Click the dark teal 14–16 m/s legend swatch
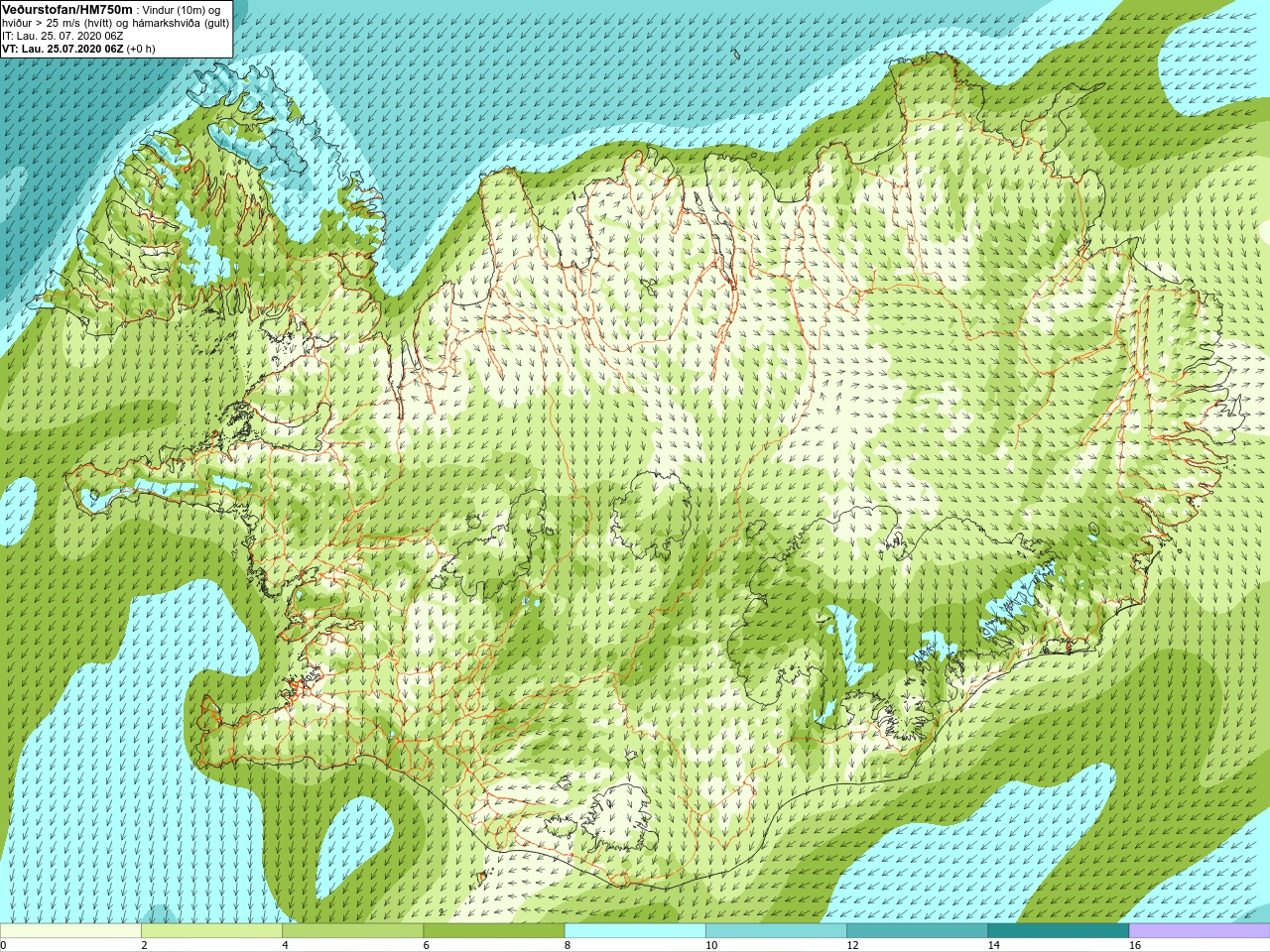This screenshot has height=952, width=1270. [1058, 930]
